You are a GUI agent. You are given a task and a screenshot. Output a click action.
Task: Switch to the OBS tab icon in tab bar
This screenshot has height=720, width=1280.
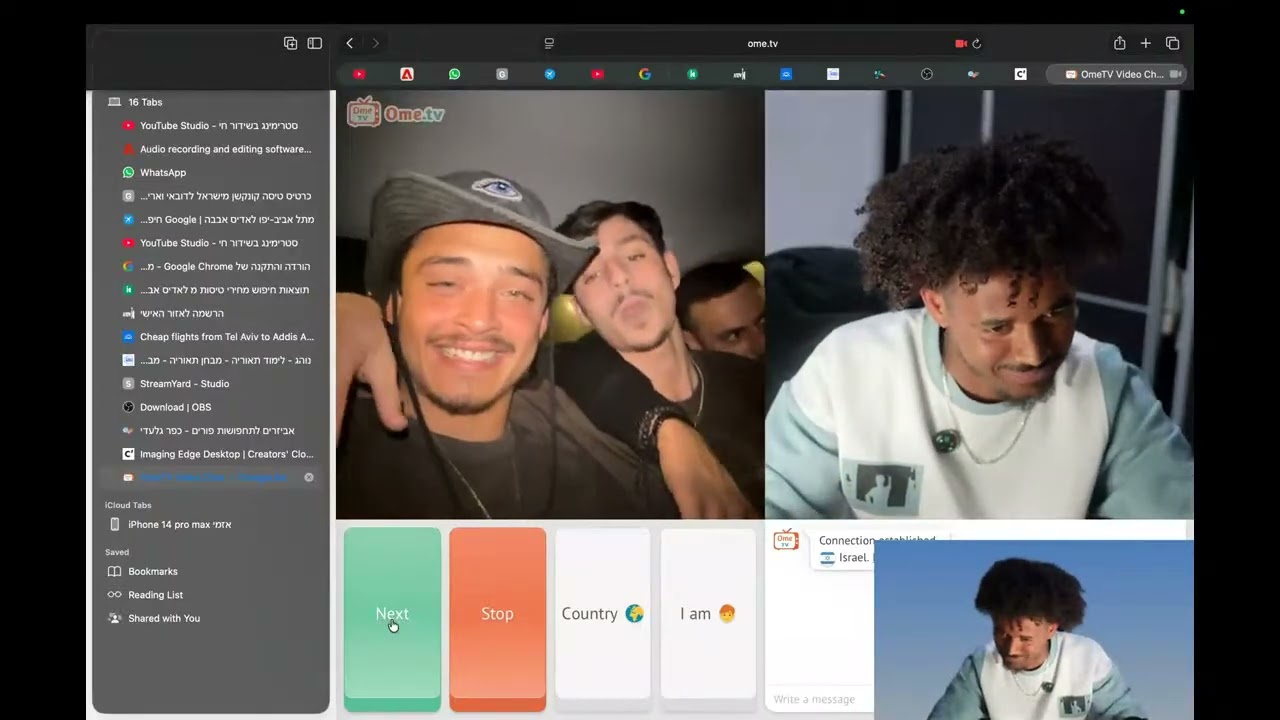click(926, 74)
